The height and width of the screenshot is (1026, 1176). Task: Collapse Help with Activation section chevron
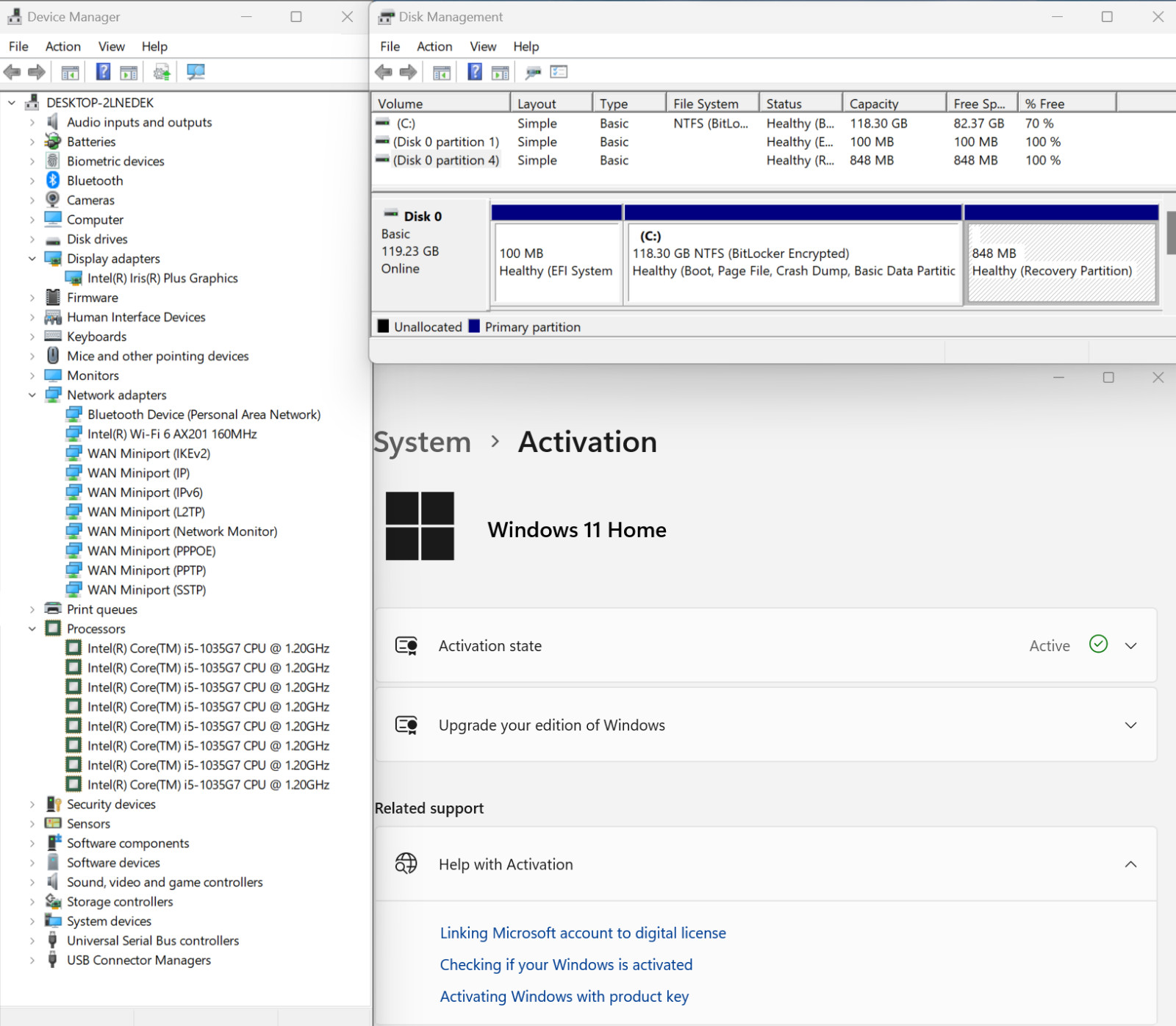pyautogui.click(x=1130, y=864)
